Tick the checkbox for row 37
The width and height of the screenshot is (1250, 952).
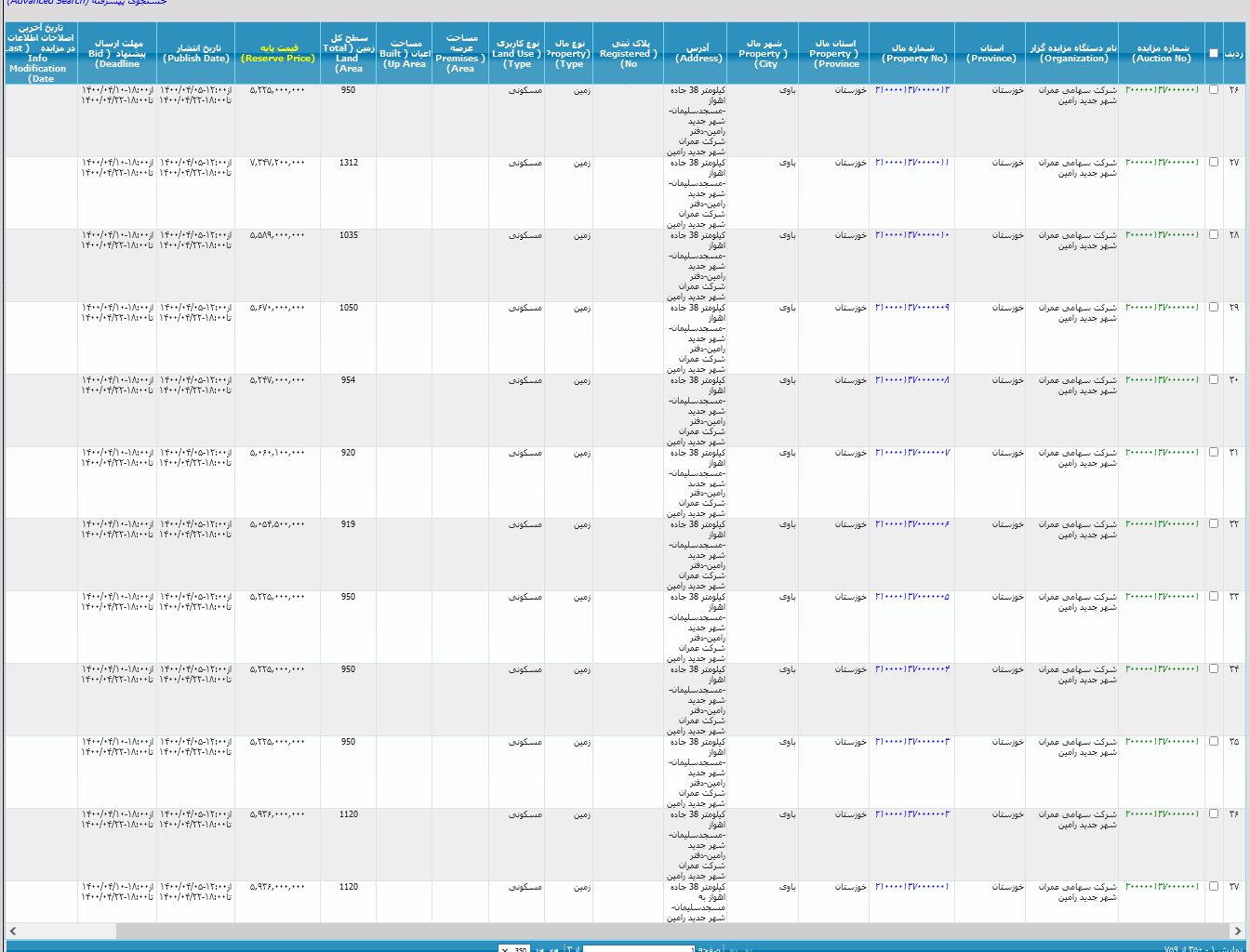click(1213, 887)
